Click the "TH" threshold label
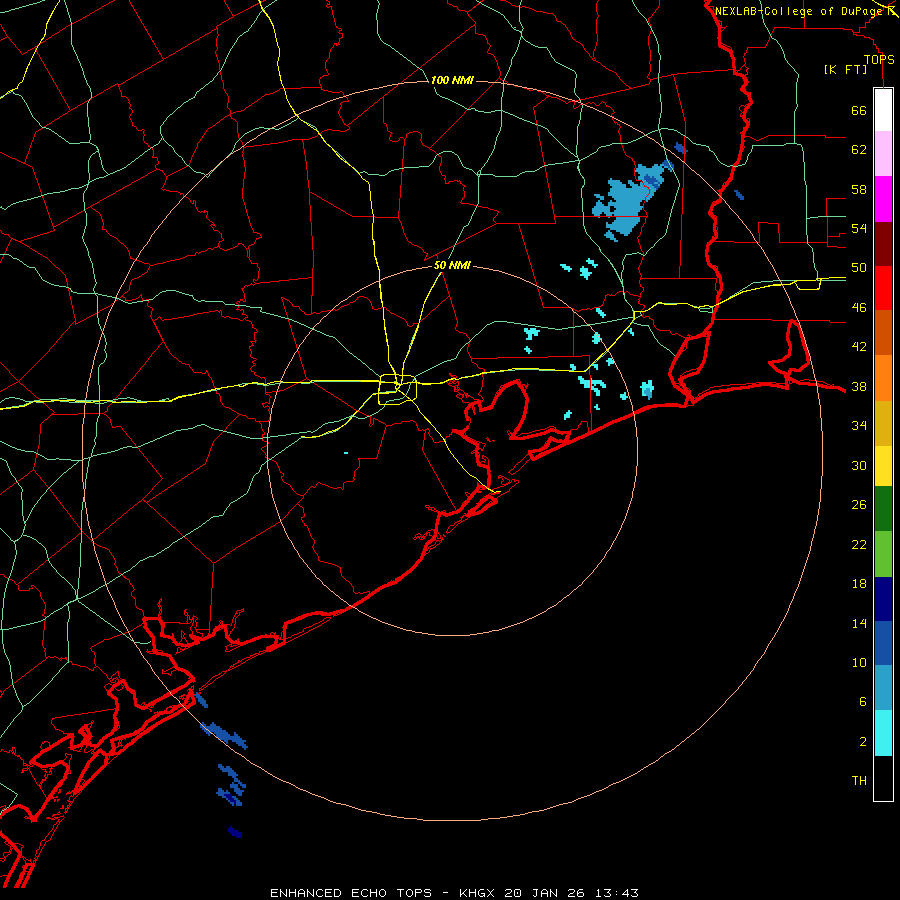 coord(859,781)
